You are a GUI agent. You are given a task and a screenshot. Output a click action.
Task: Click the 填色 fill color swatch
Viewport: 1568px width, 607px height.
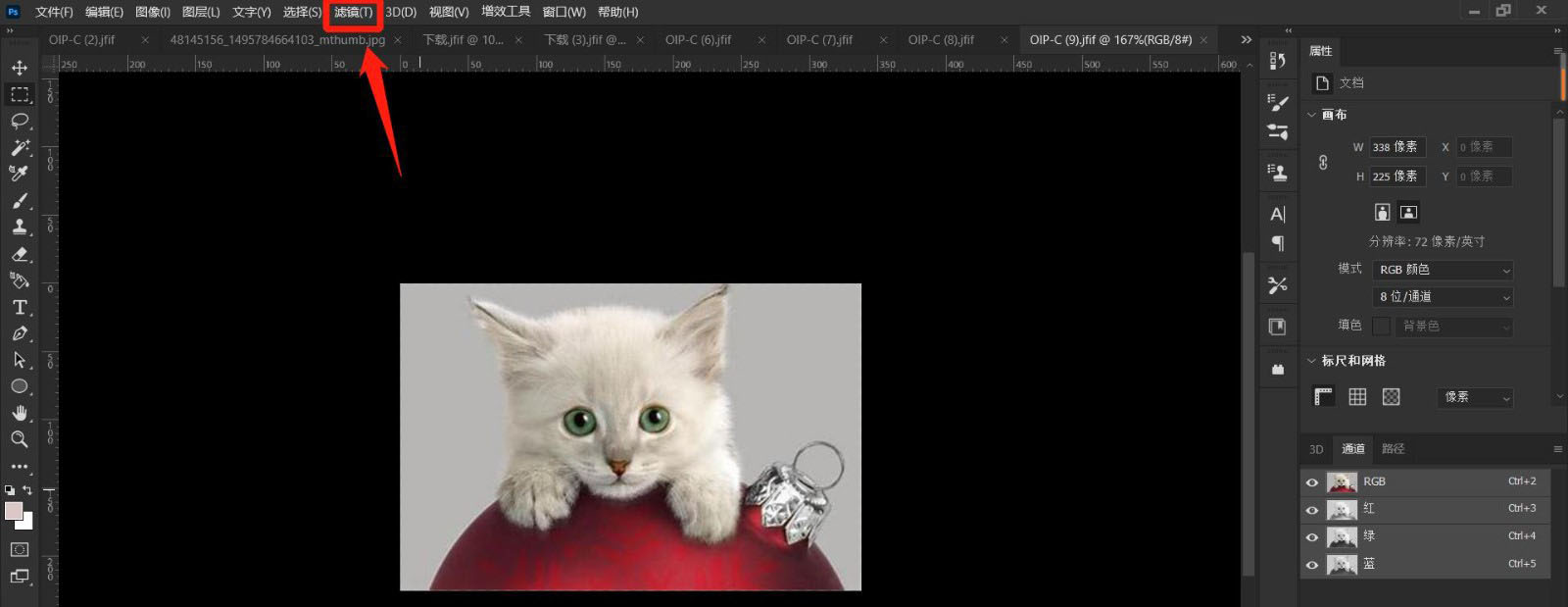click(1381, 326)
